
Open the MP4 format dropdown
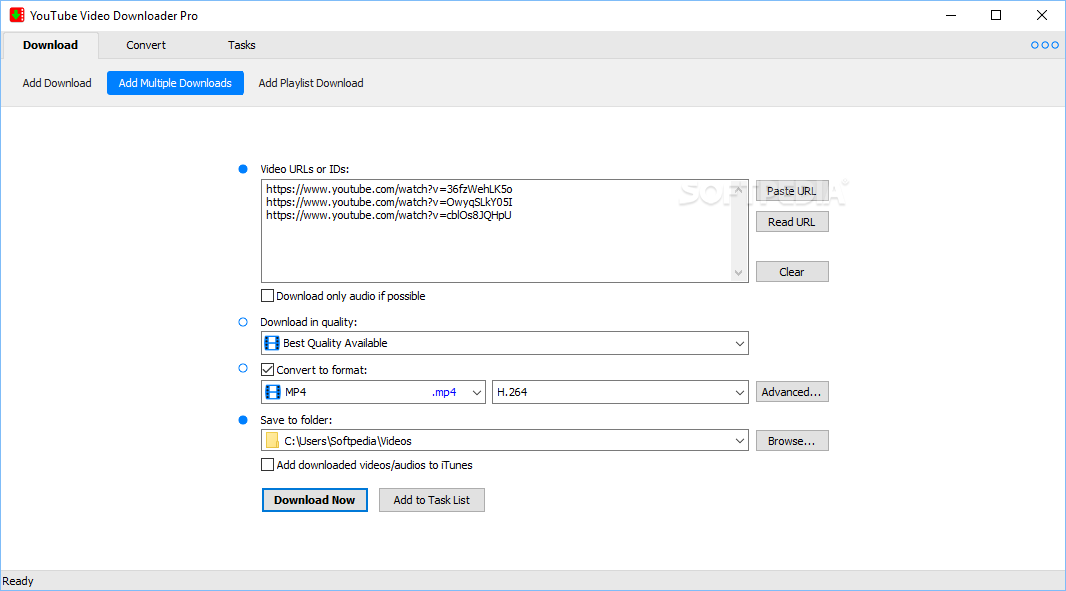coord(477,392)
